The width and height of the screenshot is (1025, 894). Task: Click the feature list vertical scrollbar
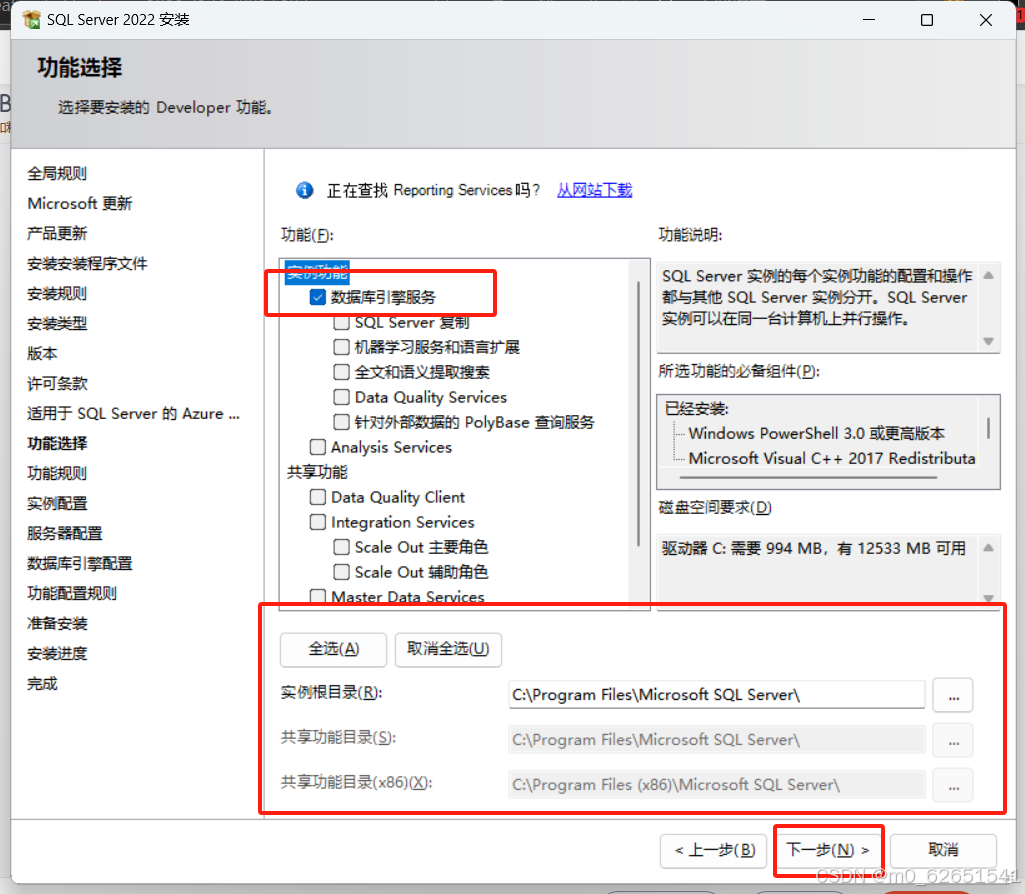(639, 414)
